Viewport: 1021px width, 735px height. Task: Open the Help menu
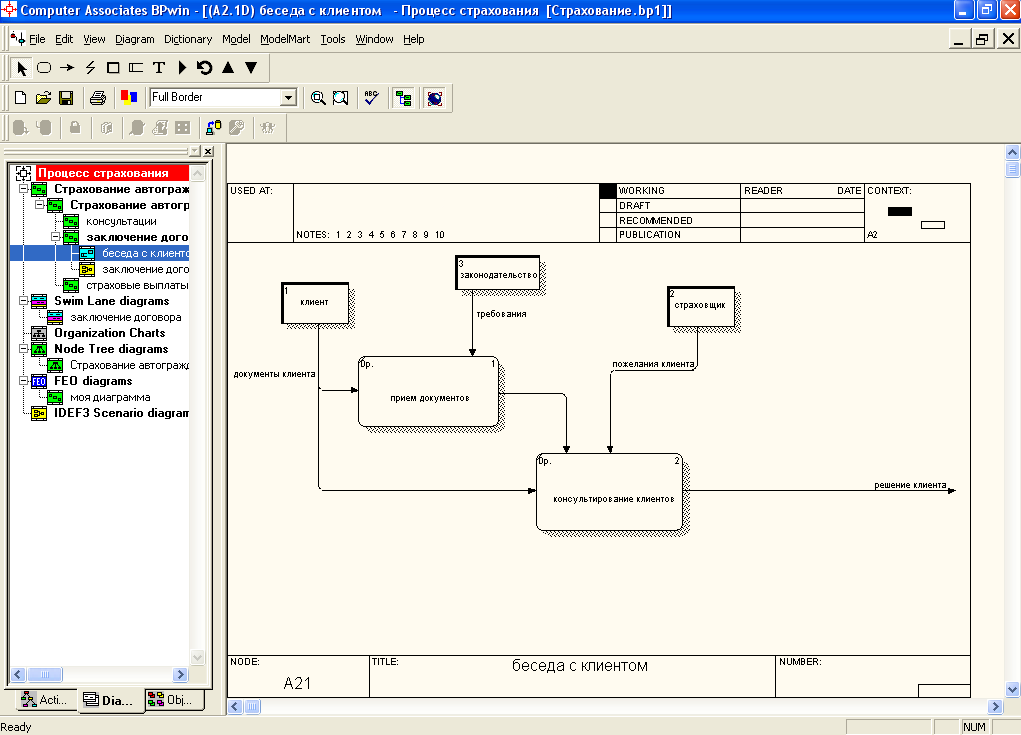tap(413, 39)
